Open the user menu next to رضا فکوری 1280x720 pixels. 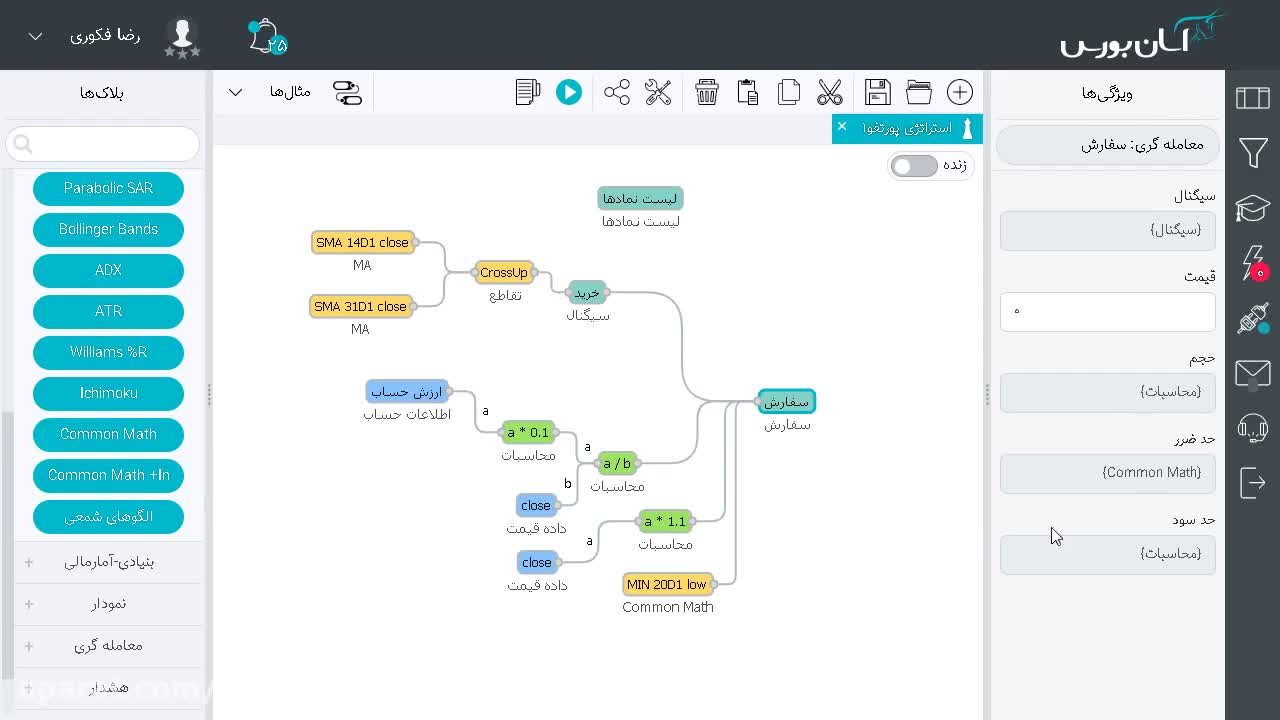click(x=35, y=36)
